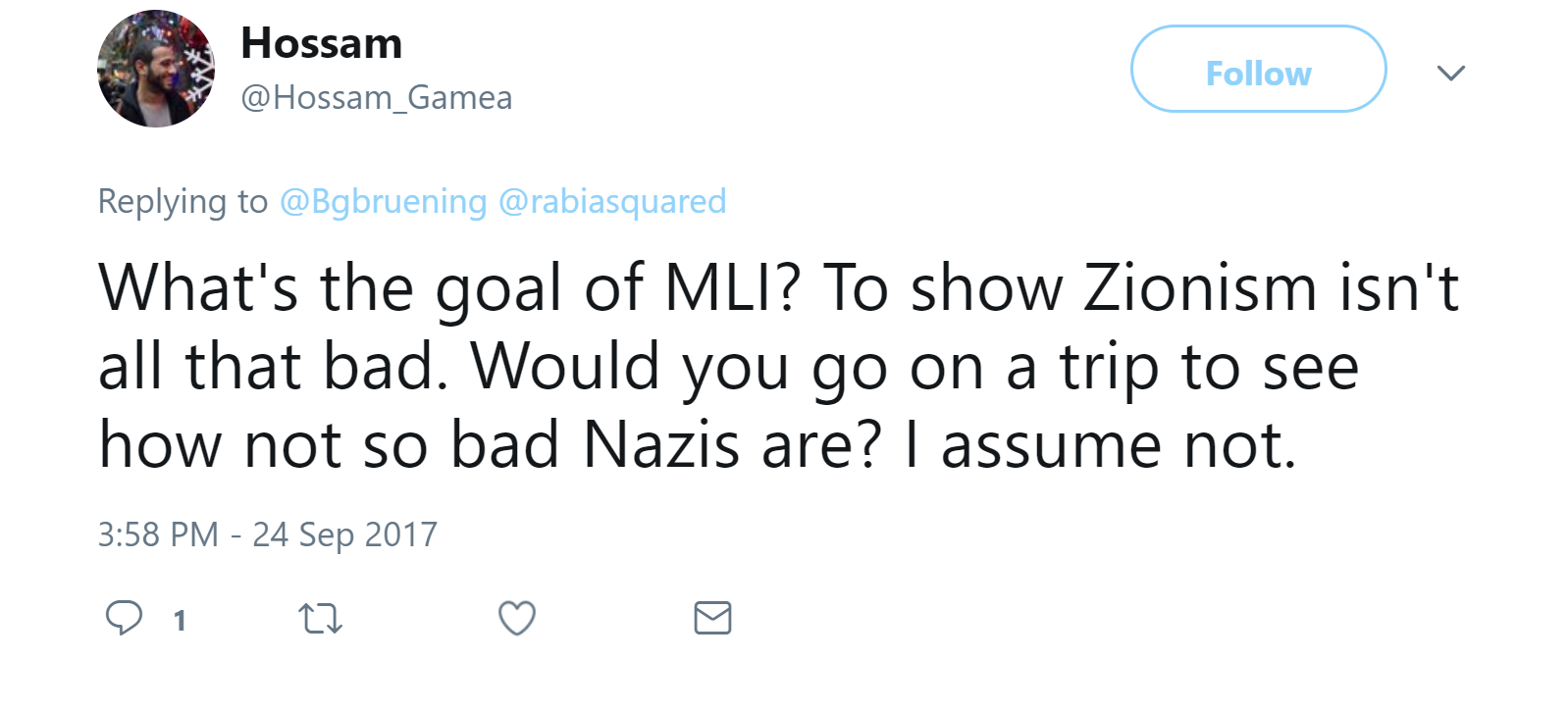This screenshot has width=1568, height=711.
Task: Click the "Replying to" label text
Action: point(183,201)
